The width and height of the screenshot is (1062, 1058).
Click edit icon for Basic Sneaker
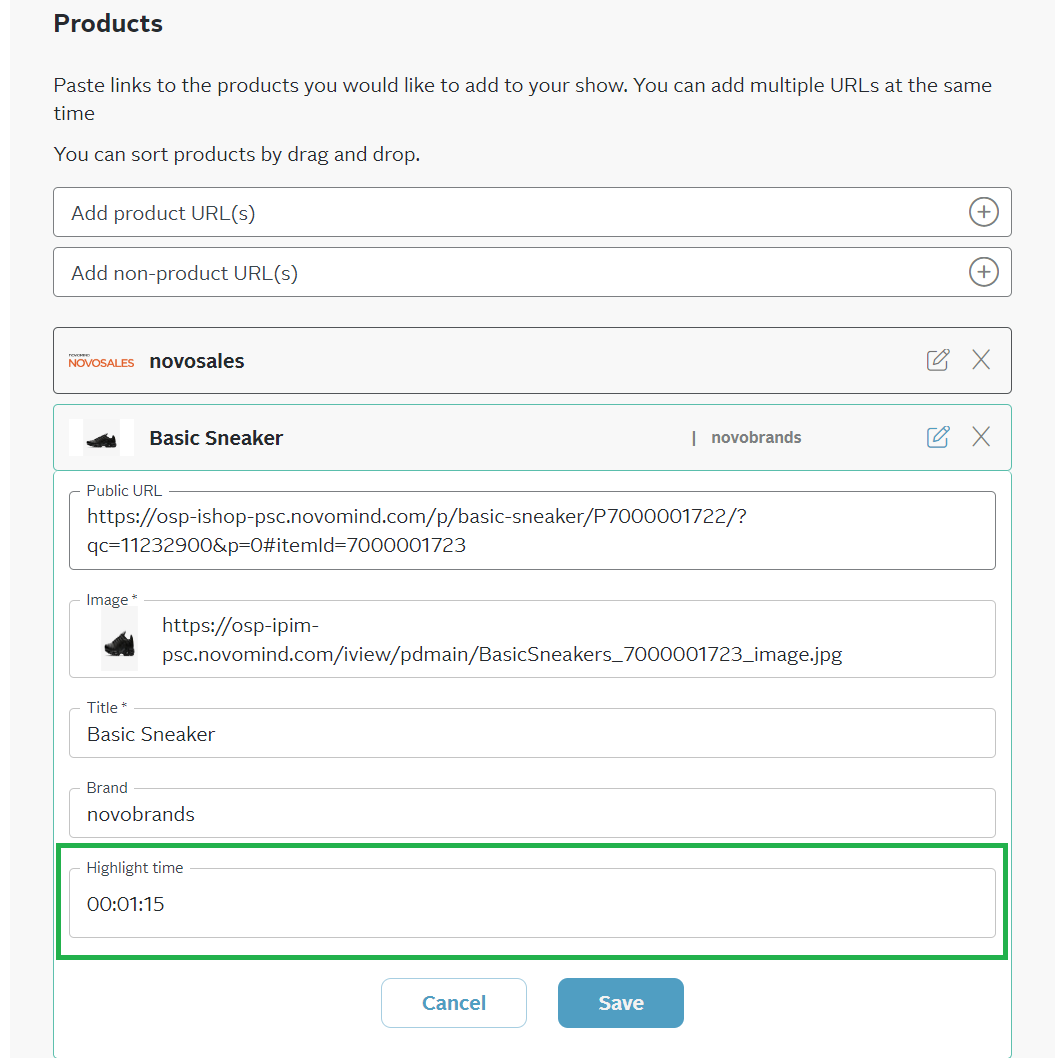(x=938, y=437)
